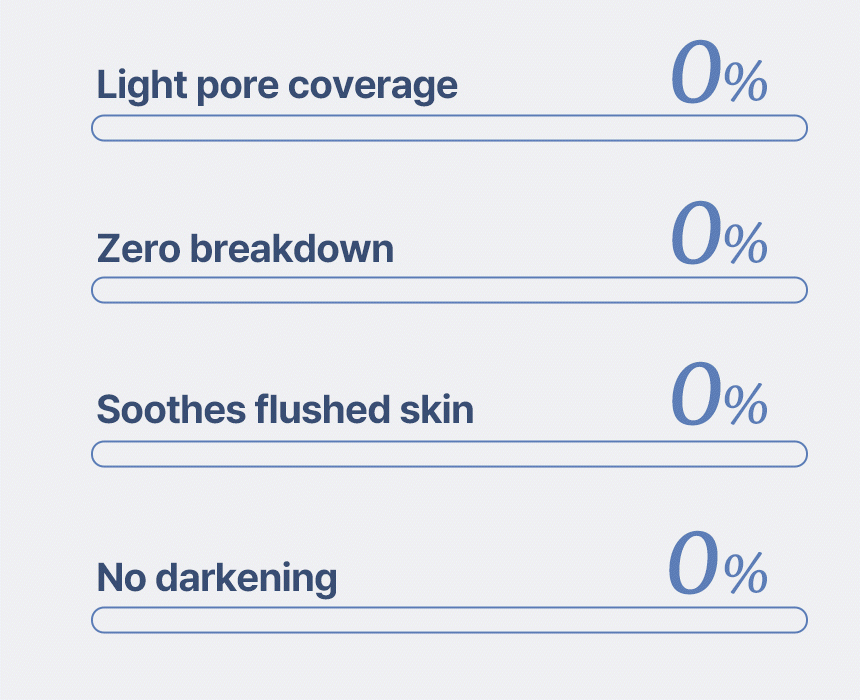Click the large 0 digit for Zero breakdown
Viewport: 860px width, 700px height.
[x=695, y=236]
